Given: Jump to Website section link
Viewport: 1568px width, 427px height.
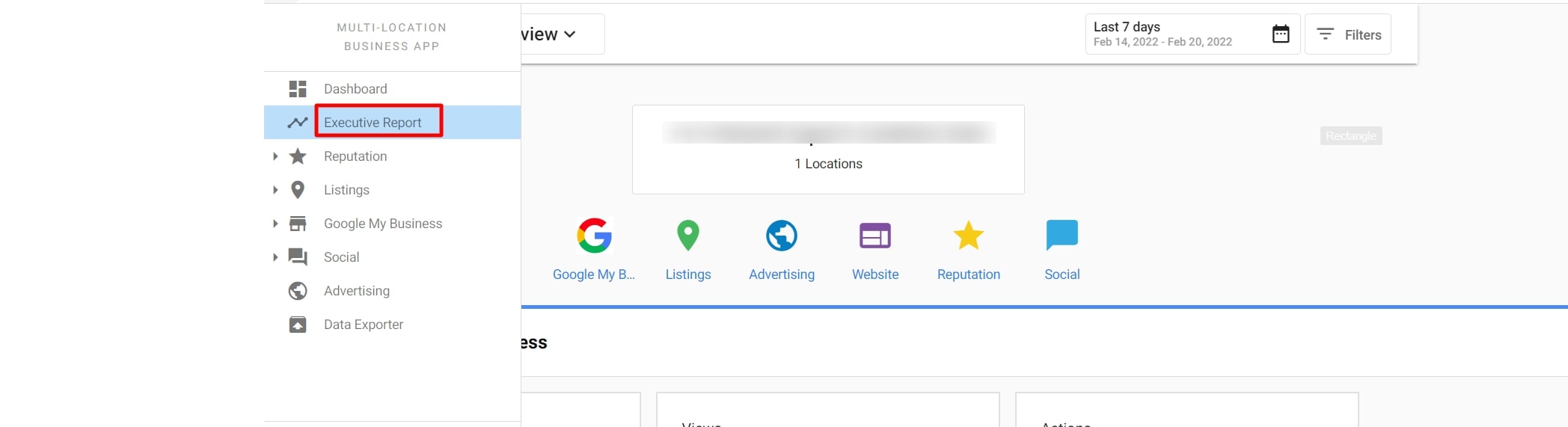Looking at the screenshot, I should (x=875, y=274).
